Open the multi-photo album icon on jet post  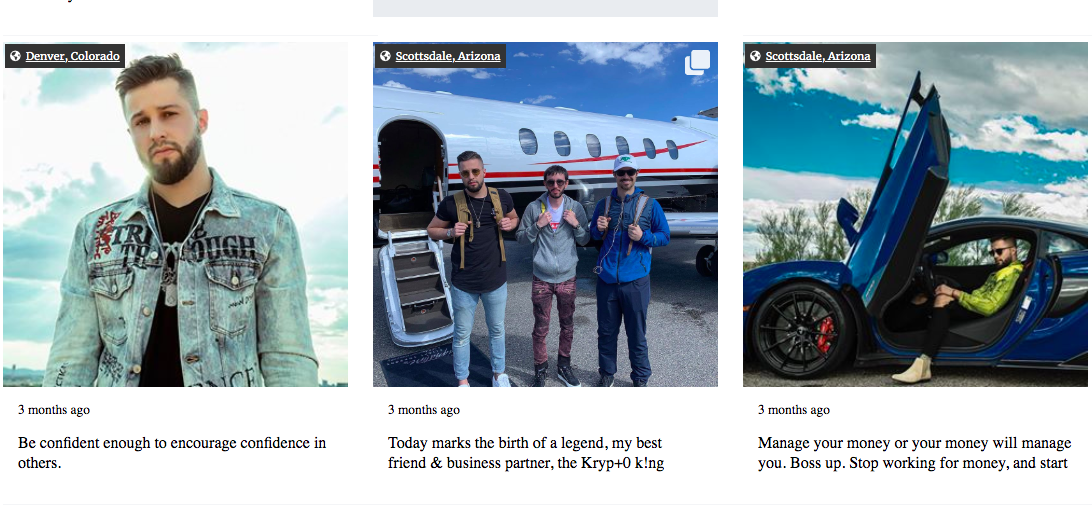tap(697, 63)
